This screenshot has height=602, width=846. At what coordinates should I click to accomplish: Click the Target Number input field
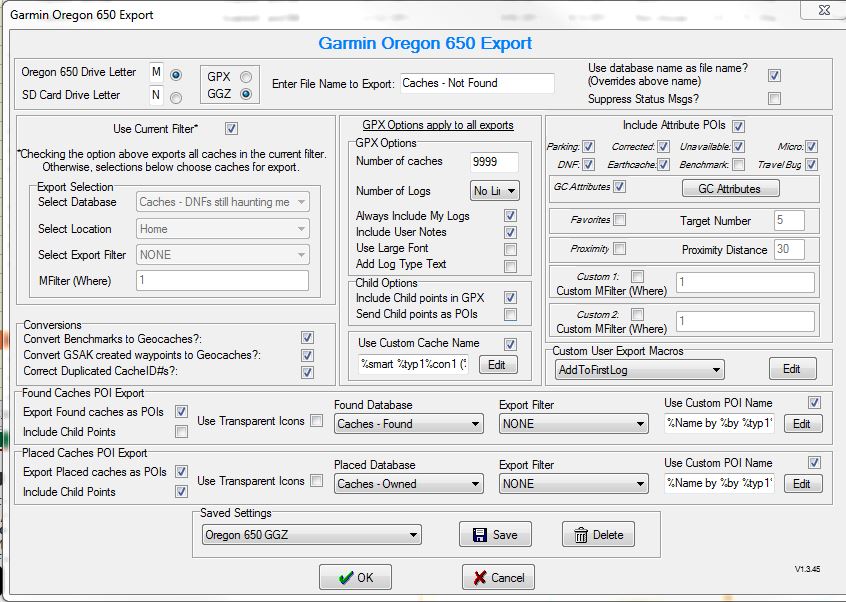tap(789, 220)
